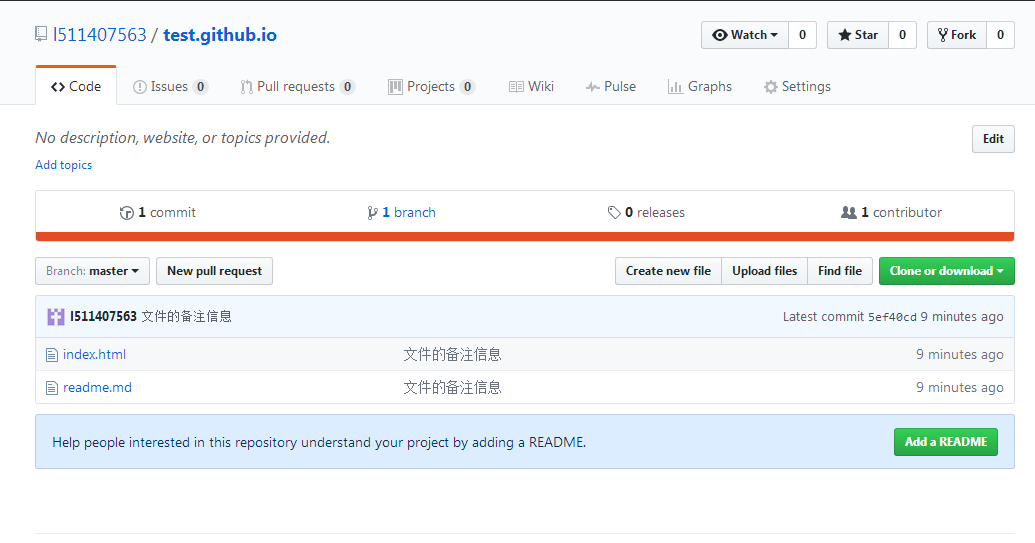Click the 9 minutes ago in index.html row
Viewport: 1035px width, 543px height.
tap(960, 354)
